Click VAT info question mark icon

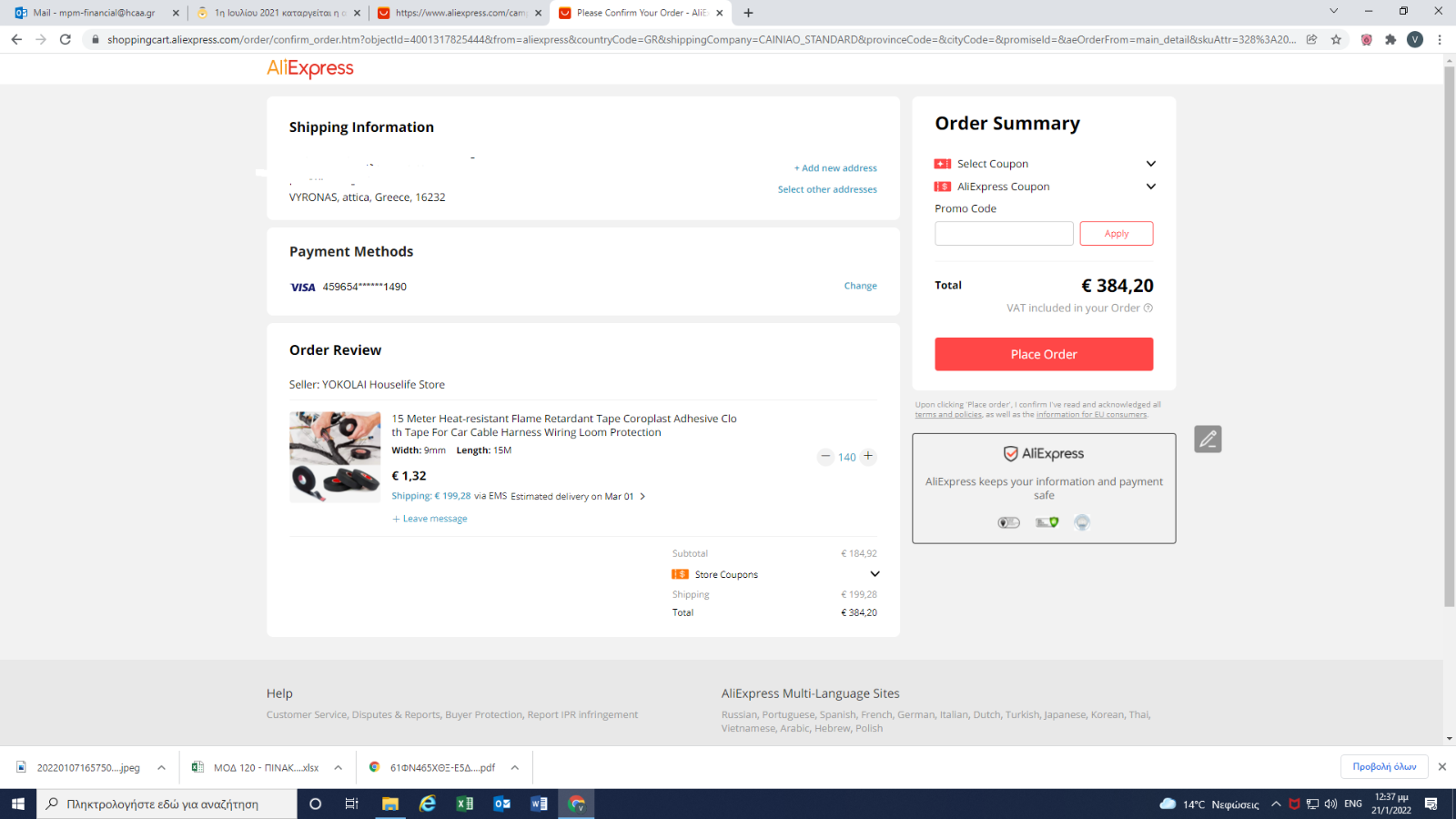1148,308
